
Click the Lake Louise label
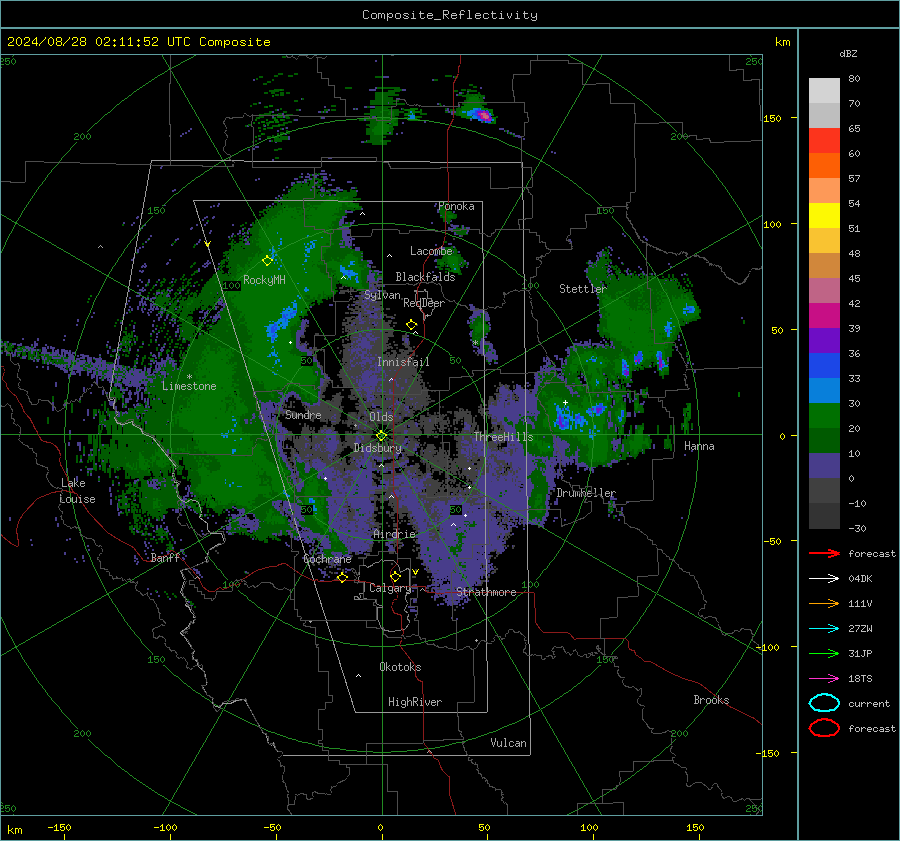pyautogui.click(x=78, y=491)
